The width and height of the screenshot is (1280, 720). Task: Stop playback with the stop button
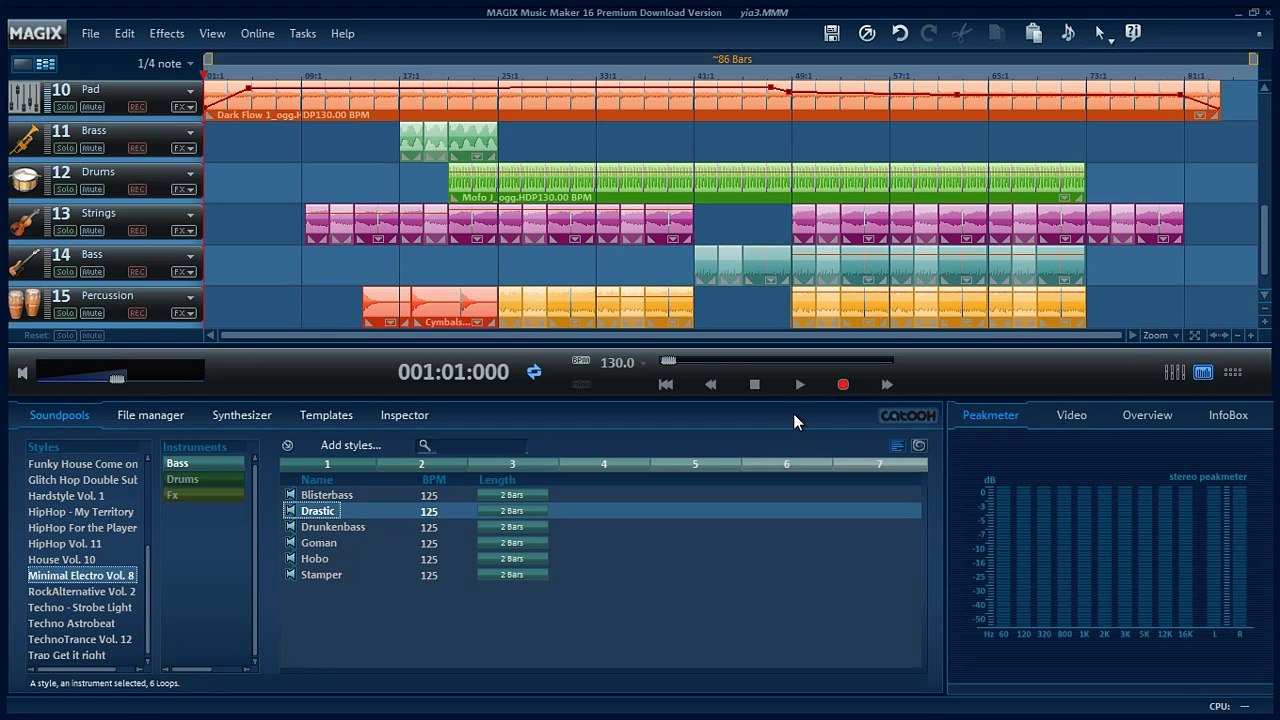pos(755,385)
